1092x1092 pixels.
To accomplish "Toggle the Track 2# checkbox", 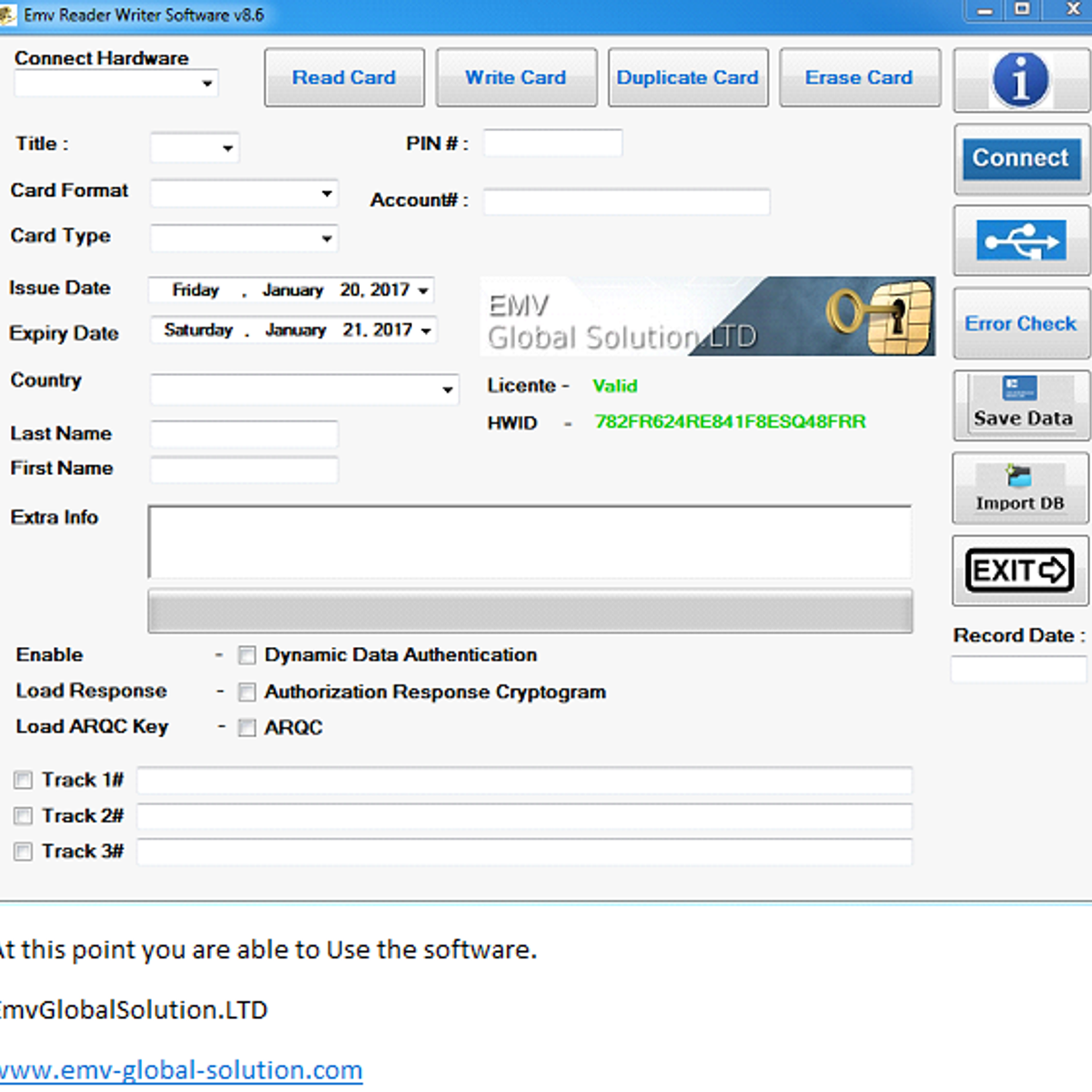I will tap(24, 816).
